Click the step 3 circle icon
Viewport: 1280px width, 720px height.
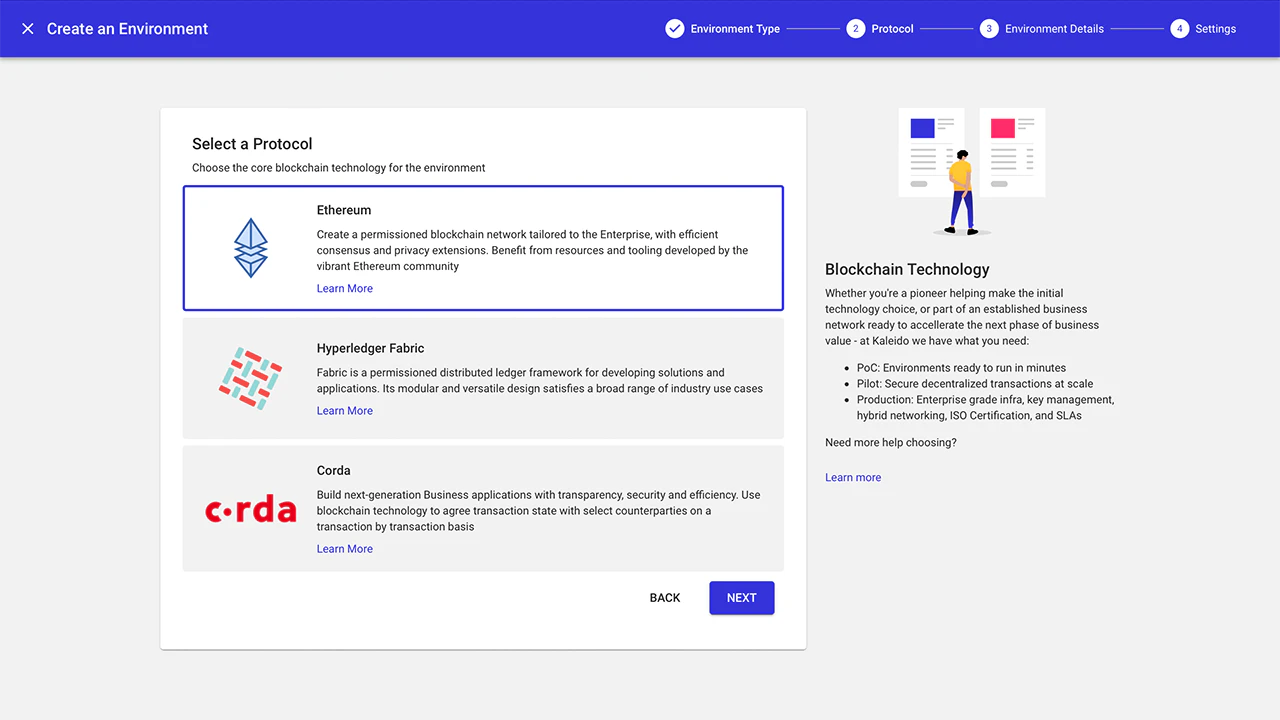989,29
